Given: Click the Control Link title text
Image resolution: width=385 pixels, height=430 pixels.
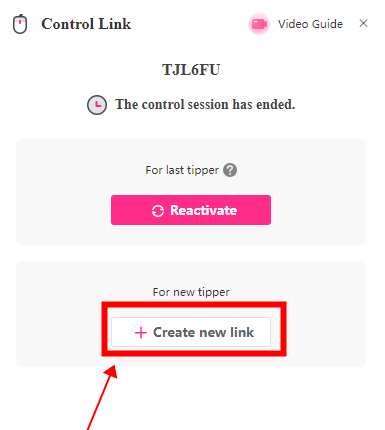Looking at the screenshot, I should 86,24.
